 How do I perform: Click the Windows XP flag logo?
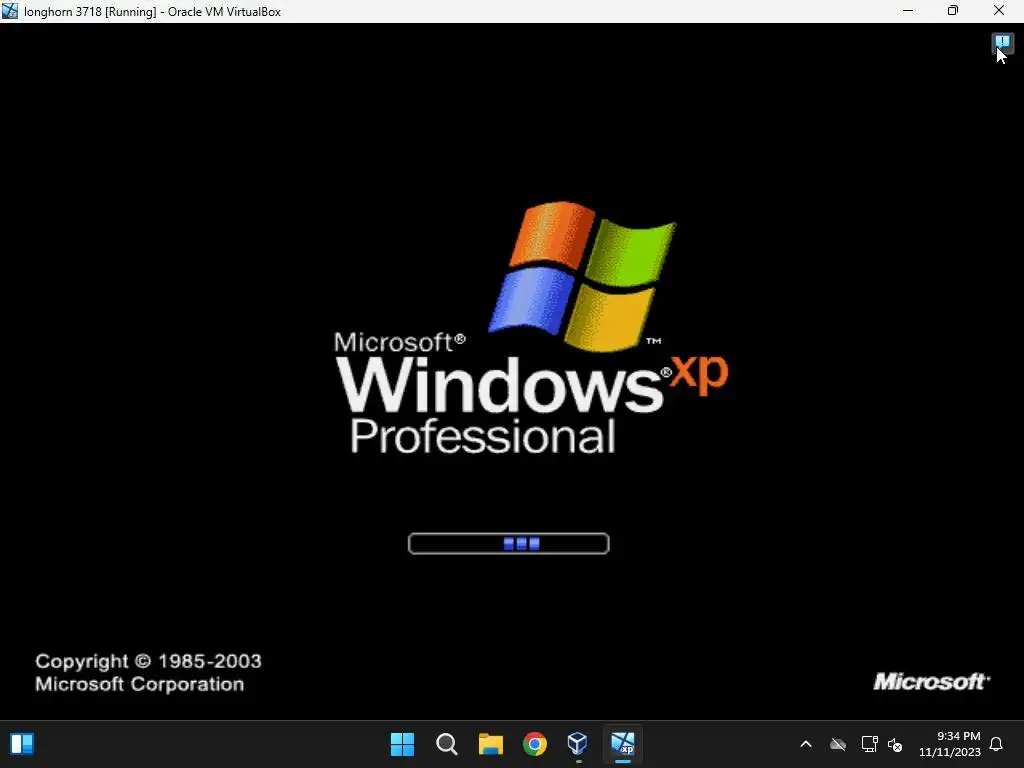click(583, 276)
